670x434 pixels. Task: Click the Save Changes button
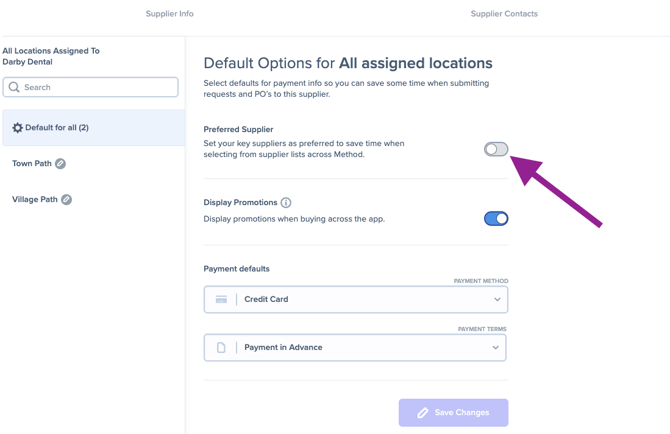453,413
